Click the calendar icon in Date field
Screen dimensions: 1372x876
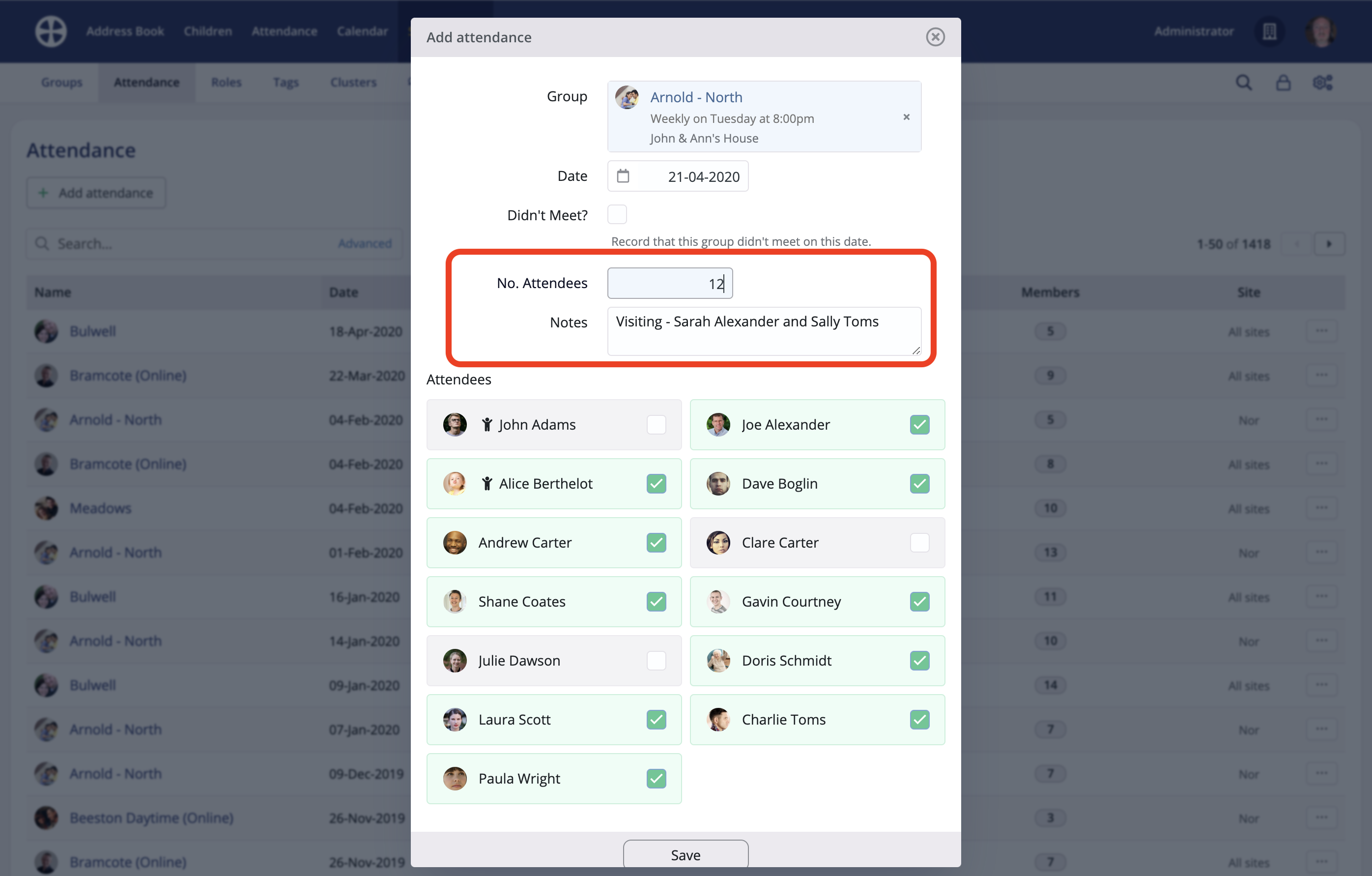pos(623,176)
